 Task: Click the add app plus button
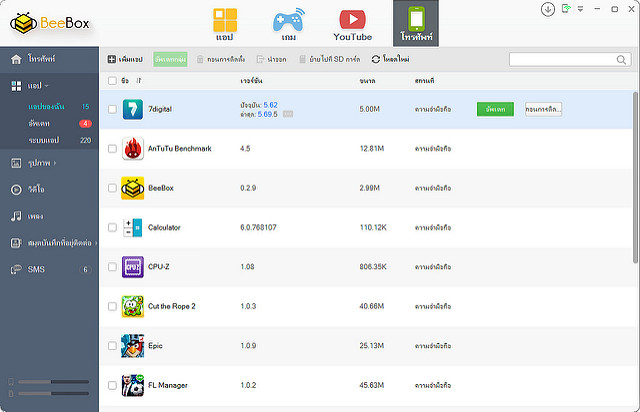click(125, 59)
